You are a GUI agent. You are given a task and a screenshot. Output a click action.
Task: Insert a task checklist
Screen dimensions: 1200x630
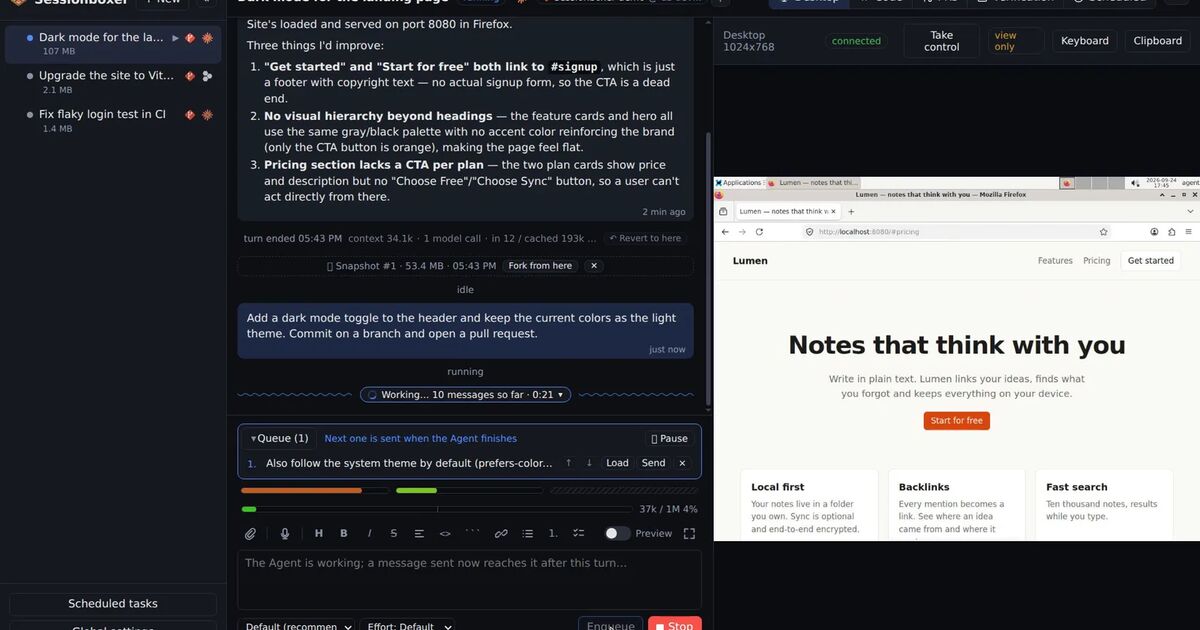coord(578,533)
